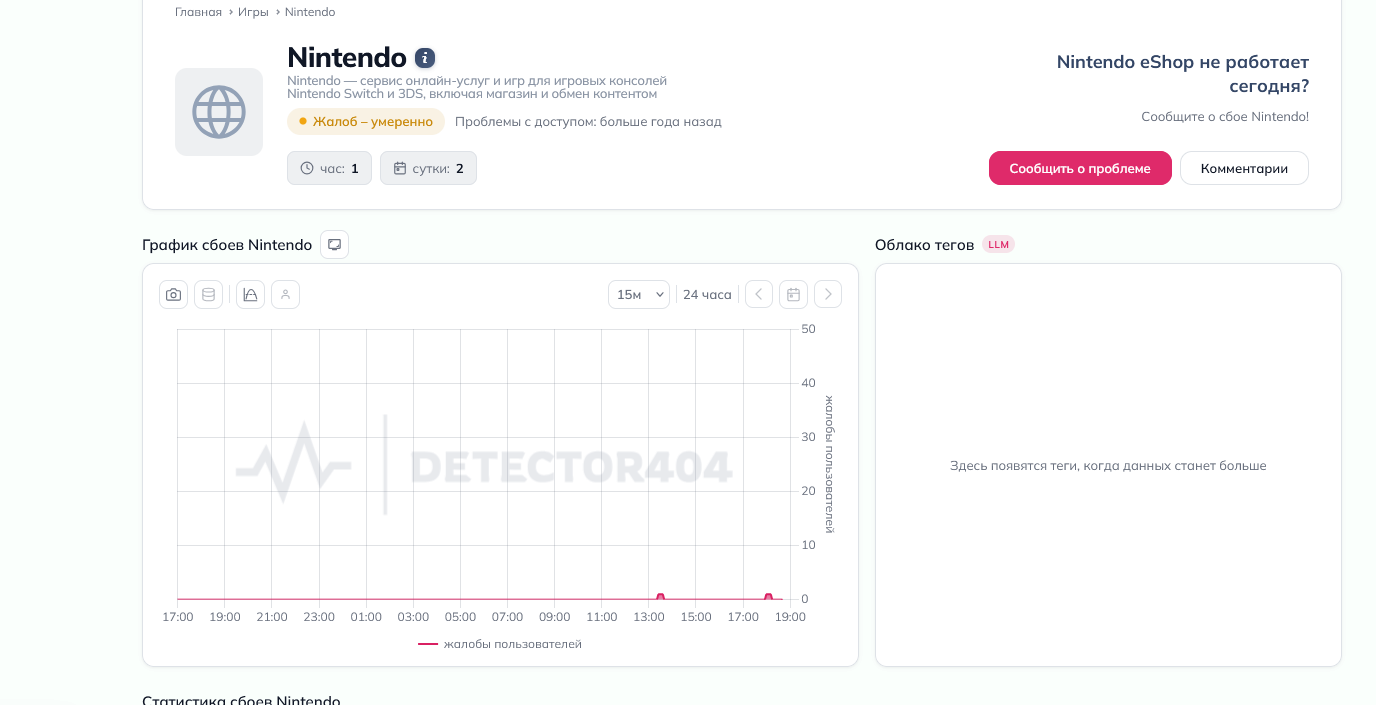Go to Главная breadcrumb link
The height and width of the screenshot is (705, 1376).
(198, 12)
